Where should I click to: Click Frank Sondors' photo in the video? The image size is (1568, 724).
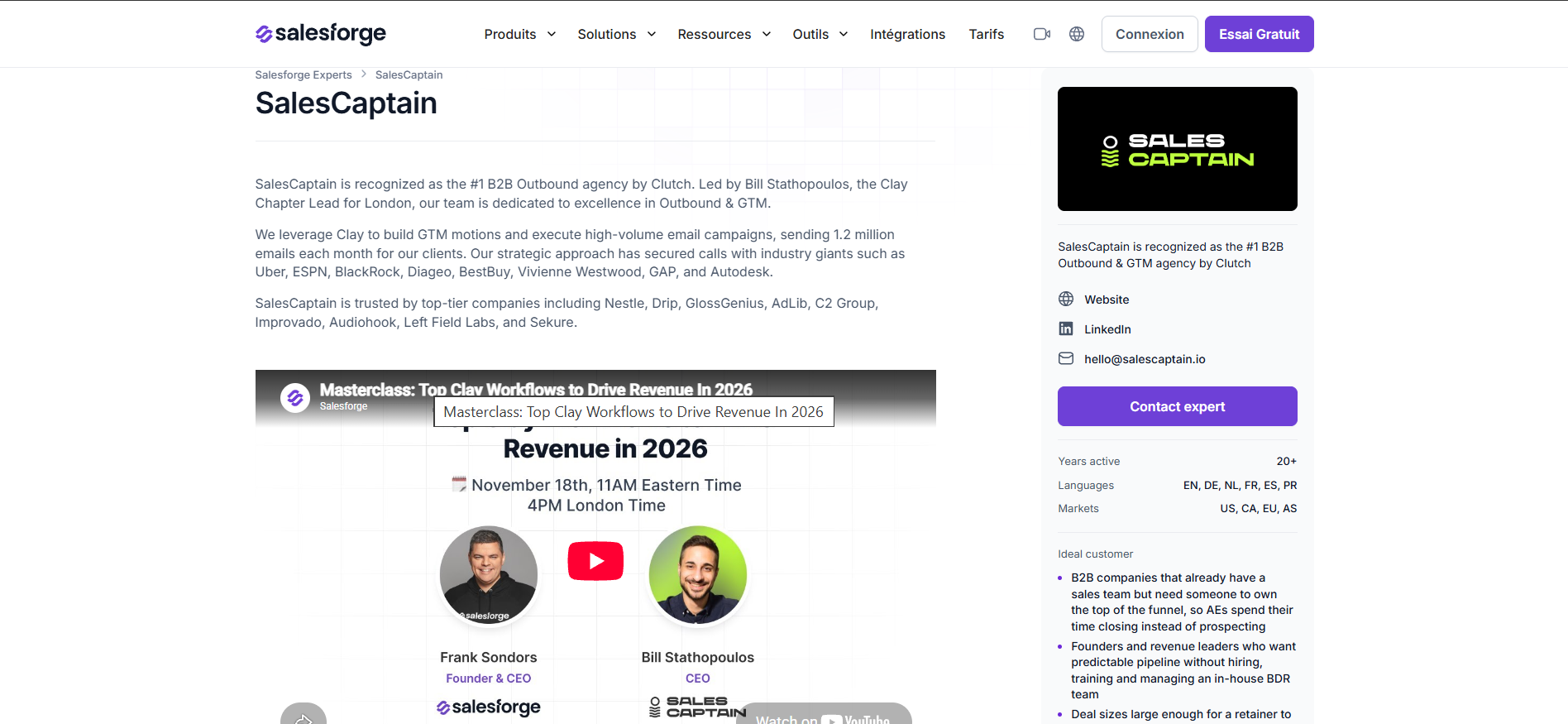tap(489, 575)
